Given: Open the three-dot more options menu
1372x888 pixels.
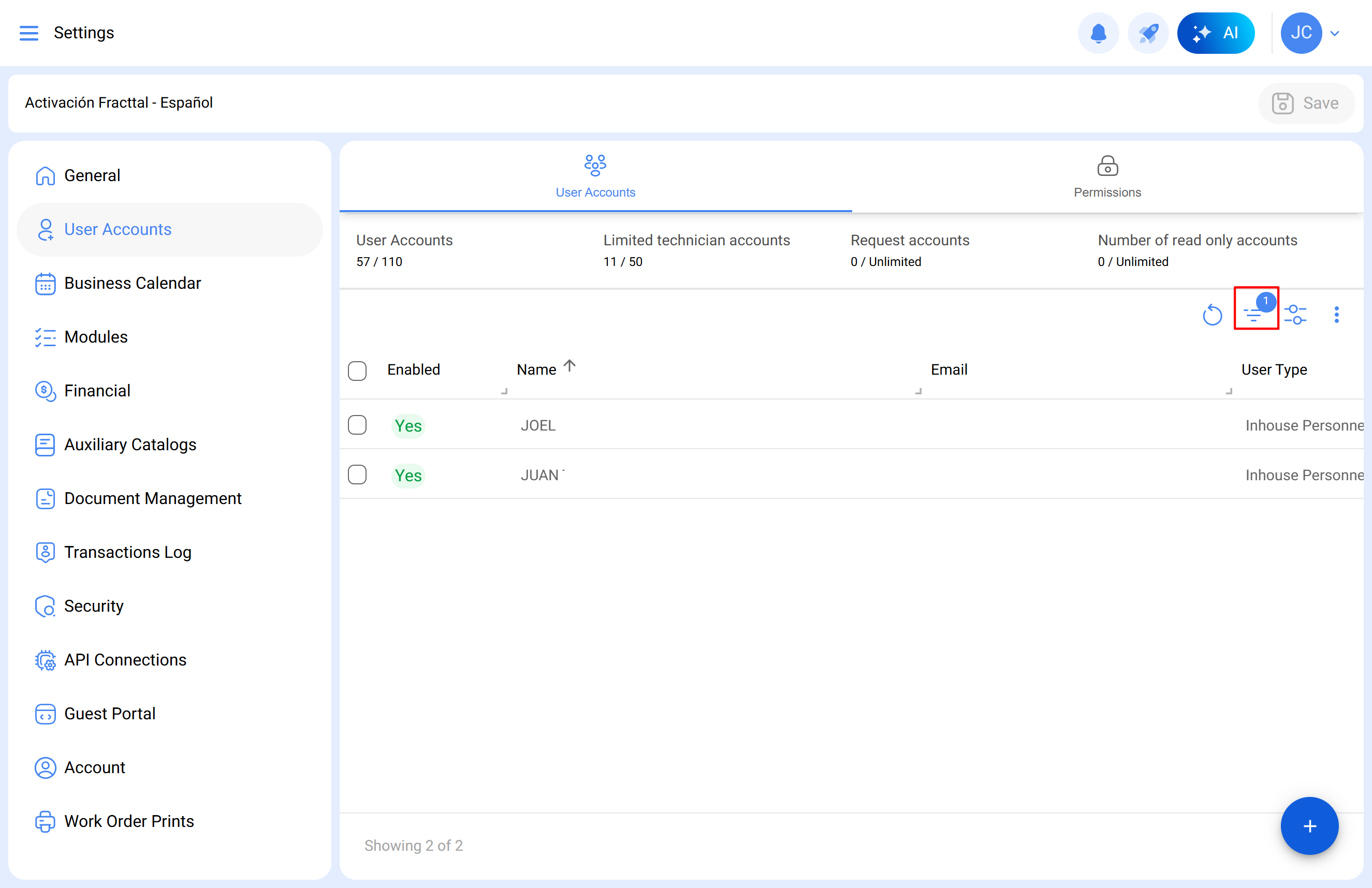Looking at the screenshot, I should pyautogui.click(x=1336, y=315).
